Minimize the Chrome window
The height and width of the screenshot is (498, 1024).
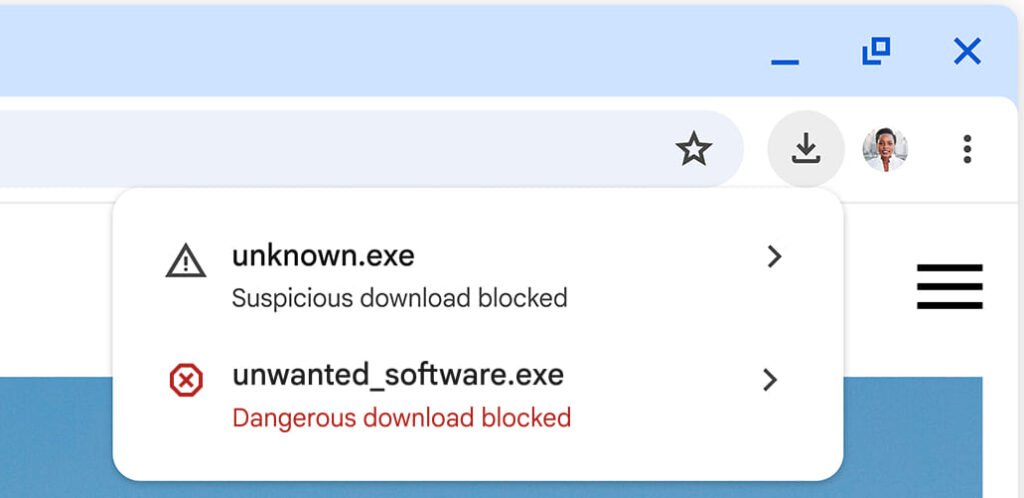(x=785, y=62)
